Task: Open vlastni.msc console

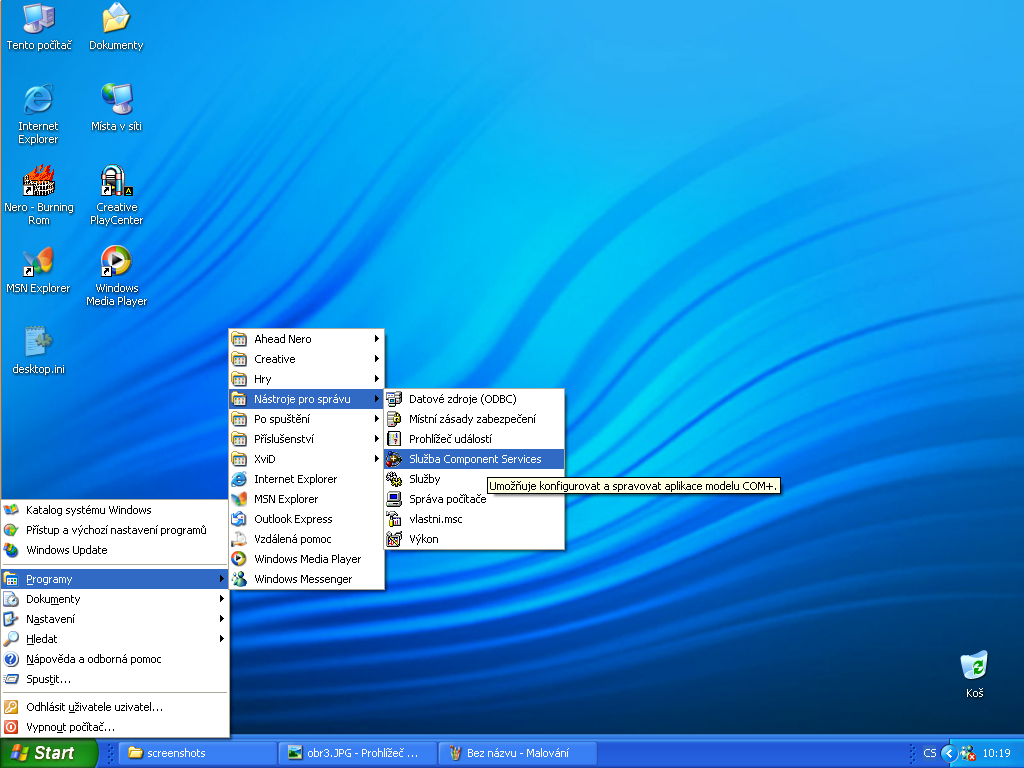Action: click(x=474, y=519)
